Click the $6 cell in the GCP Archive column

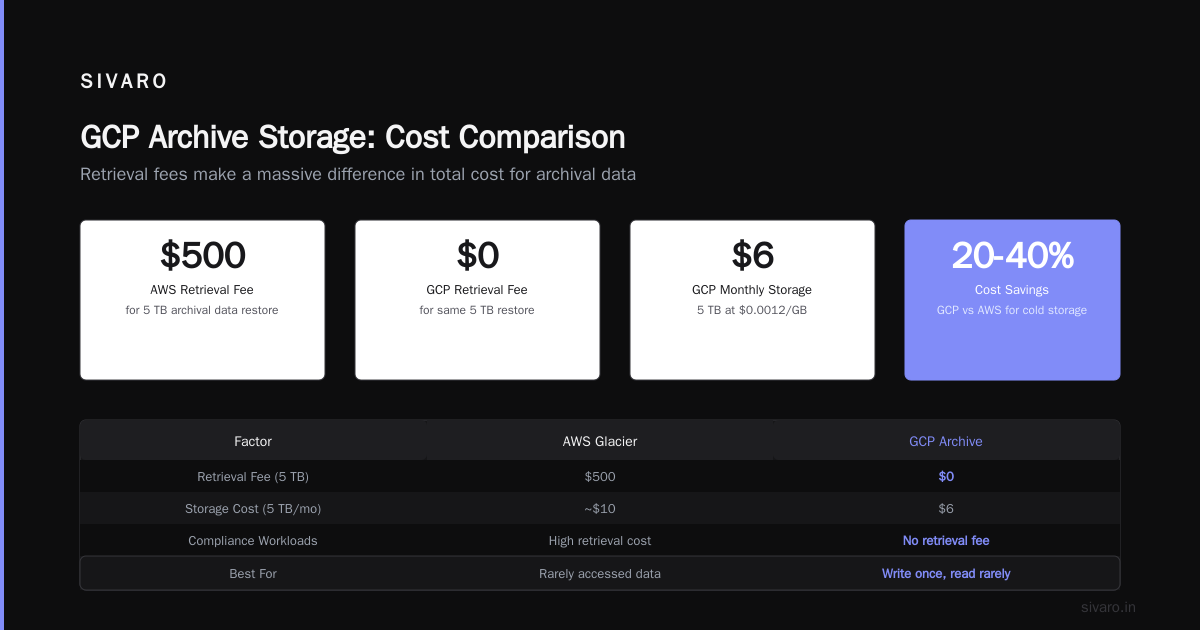946,508
